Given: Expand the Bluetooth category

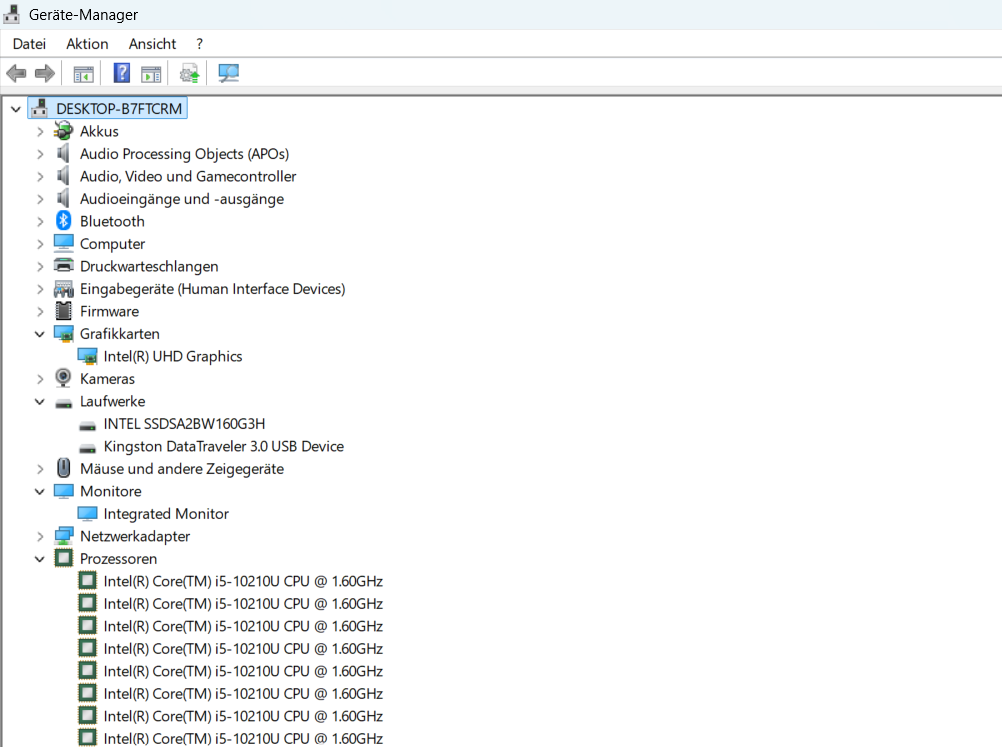Looking at the screenshot, I should click(40, 222).
